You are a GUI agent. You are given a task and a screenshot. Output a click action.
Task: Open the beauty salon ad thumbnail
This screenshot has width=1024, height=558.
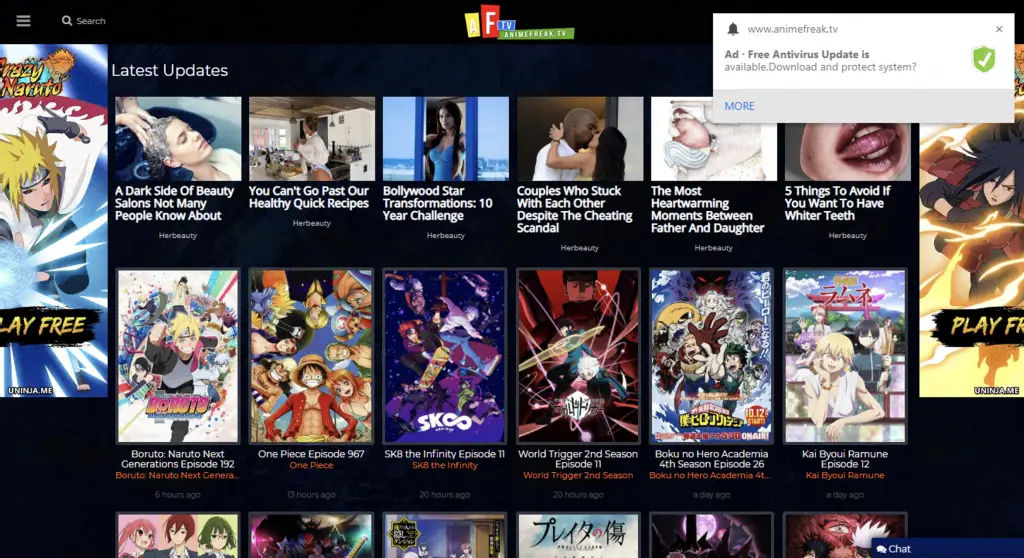click(x=178, y=139)
